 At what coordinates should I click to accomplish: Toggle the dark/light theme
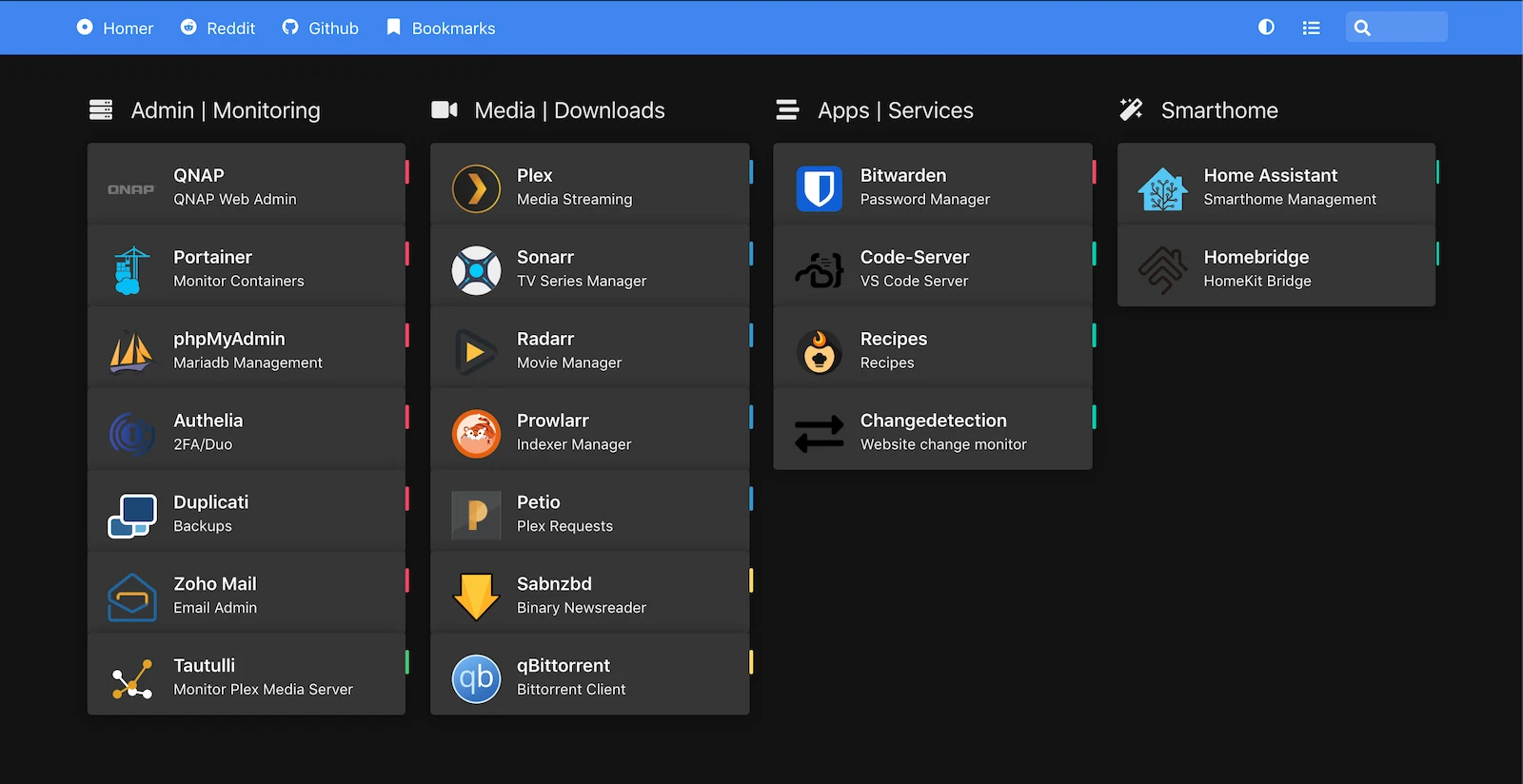pyautogui.click(x=1266, y=28)
